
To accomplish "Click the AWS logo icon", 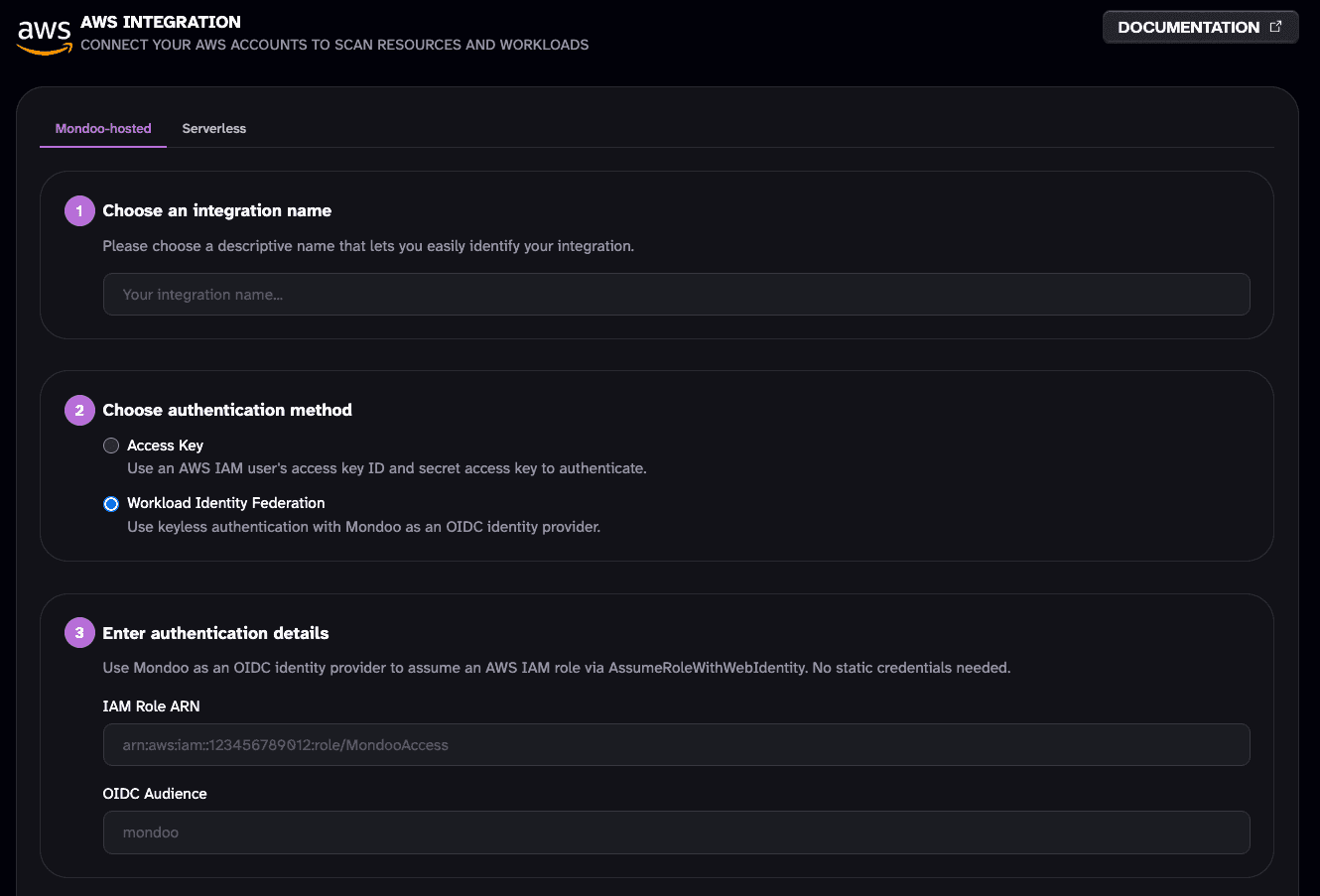I will pyautogui.click(x=45, y=35).
